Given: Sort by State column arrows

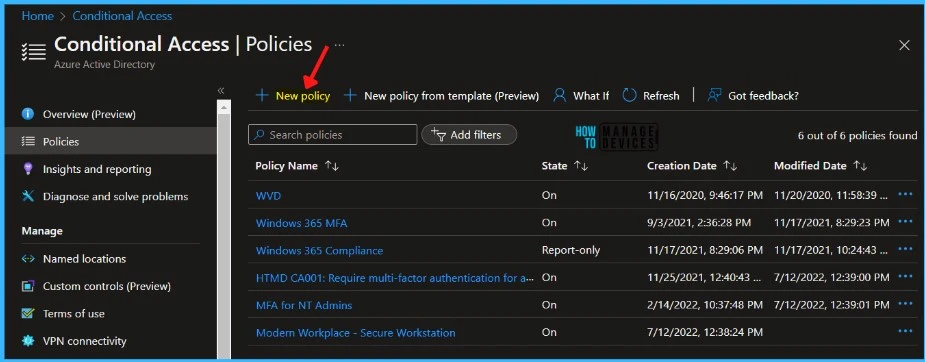Looking at the screenshot, I should click(x=580, y=166).
